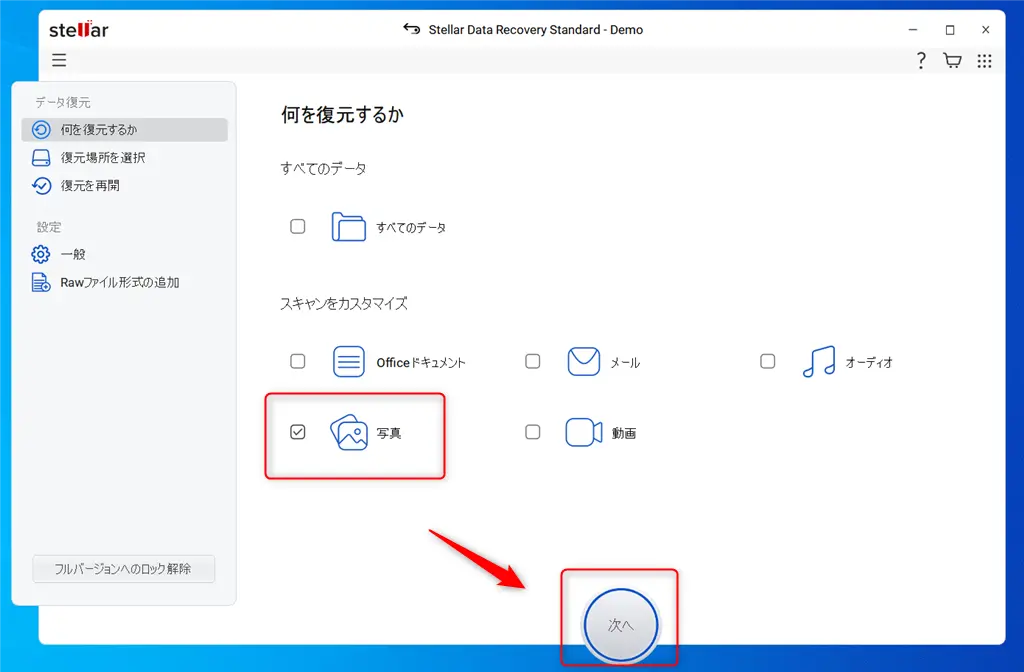Viewport: 1024px width, 672px height.
Task: Check the メール checkbox
Action: 533,360
